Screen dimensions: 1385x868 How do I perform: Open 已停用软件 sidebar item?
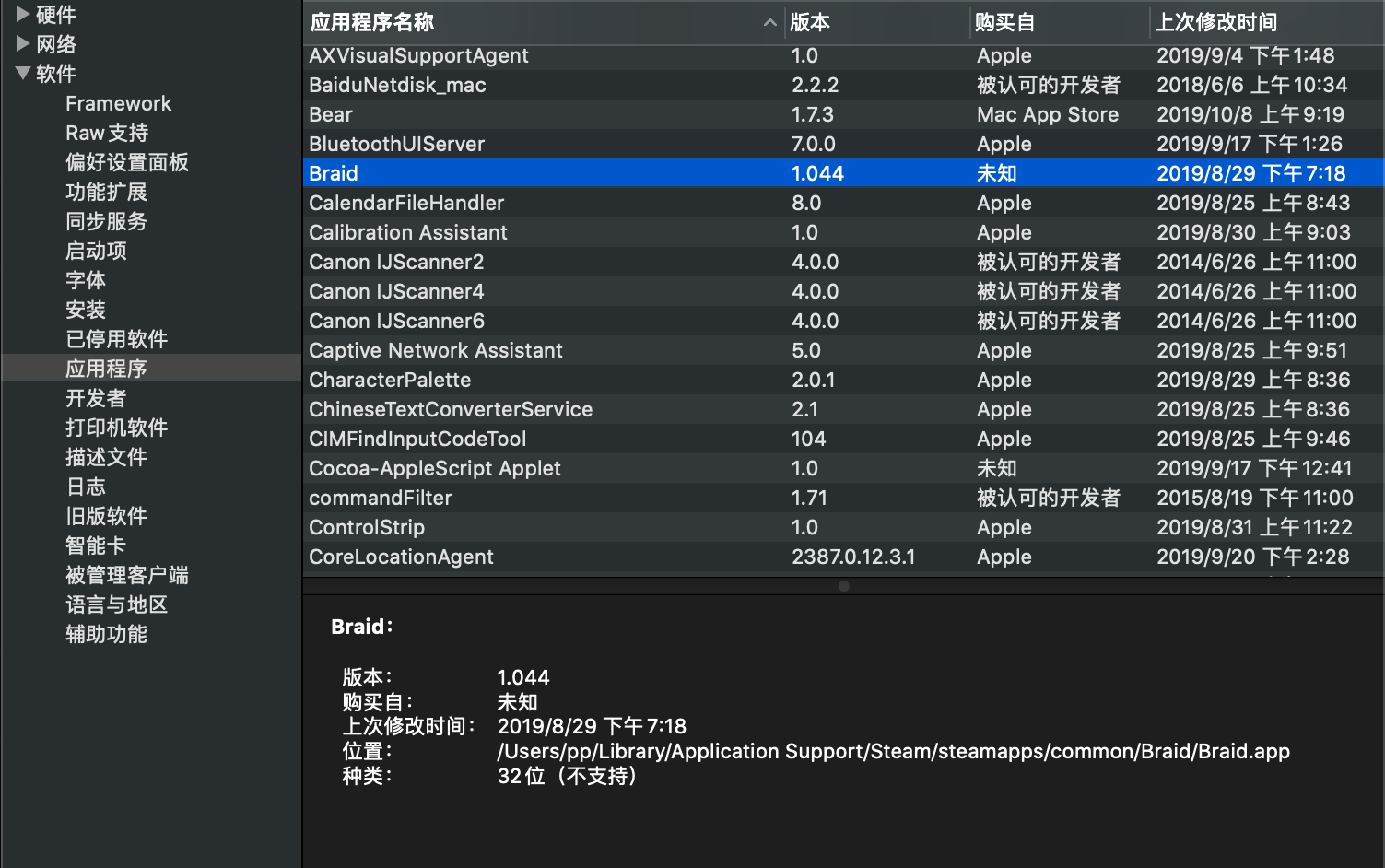click(116, 339)
